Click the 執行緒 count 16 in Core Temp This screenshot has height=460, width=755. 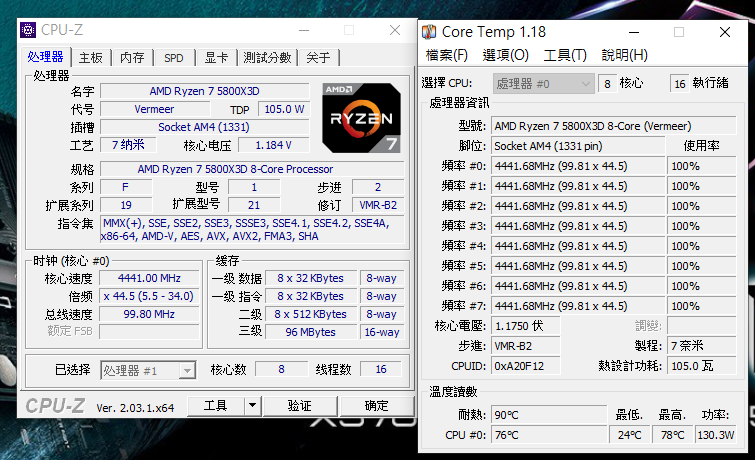pos(679,84)
